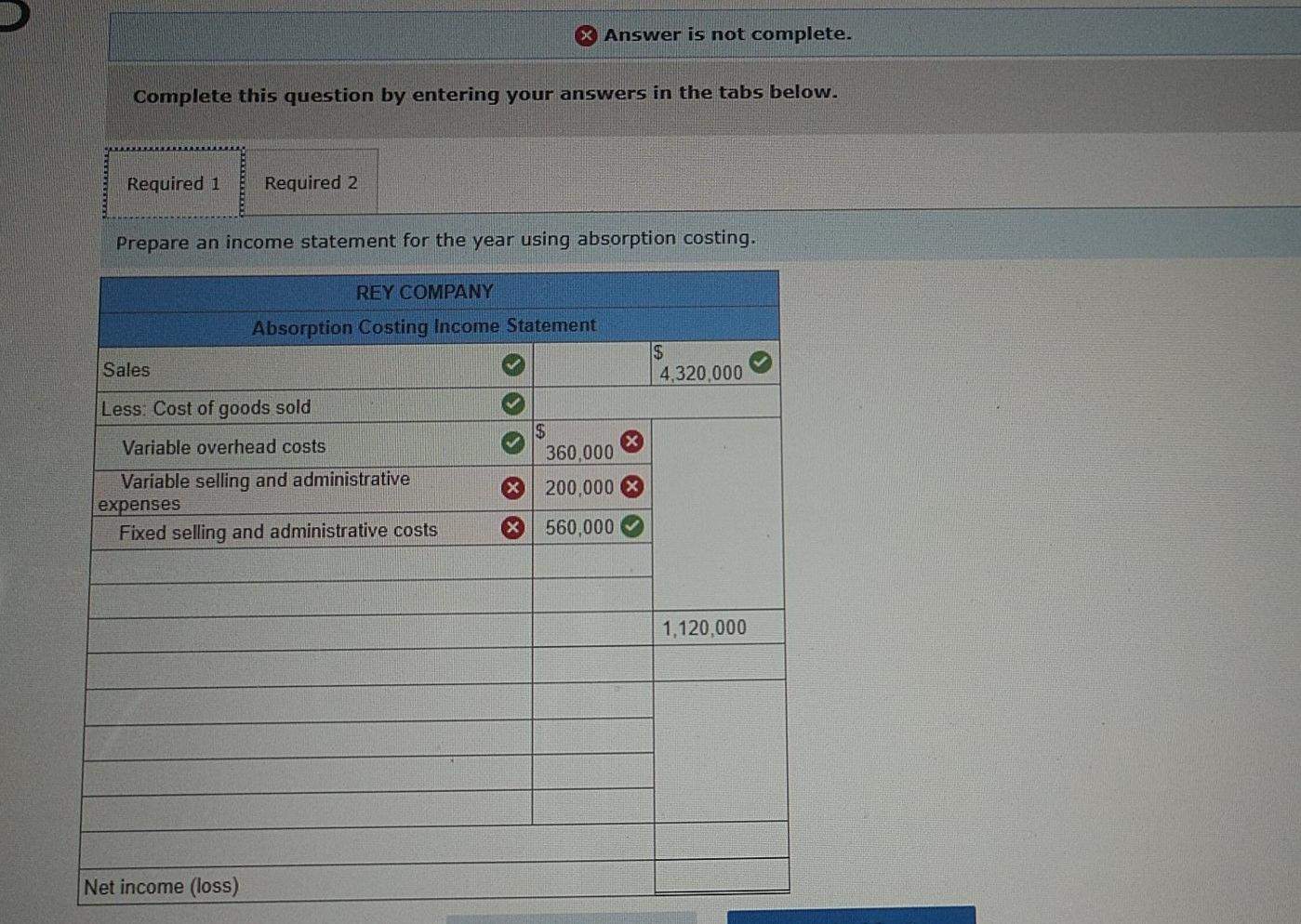Click the empty cell directly below 1,120,000
This screenshot has height=924, width=1301.
720,663
